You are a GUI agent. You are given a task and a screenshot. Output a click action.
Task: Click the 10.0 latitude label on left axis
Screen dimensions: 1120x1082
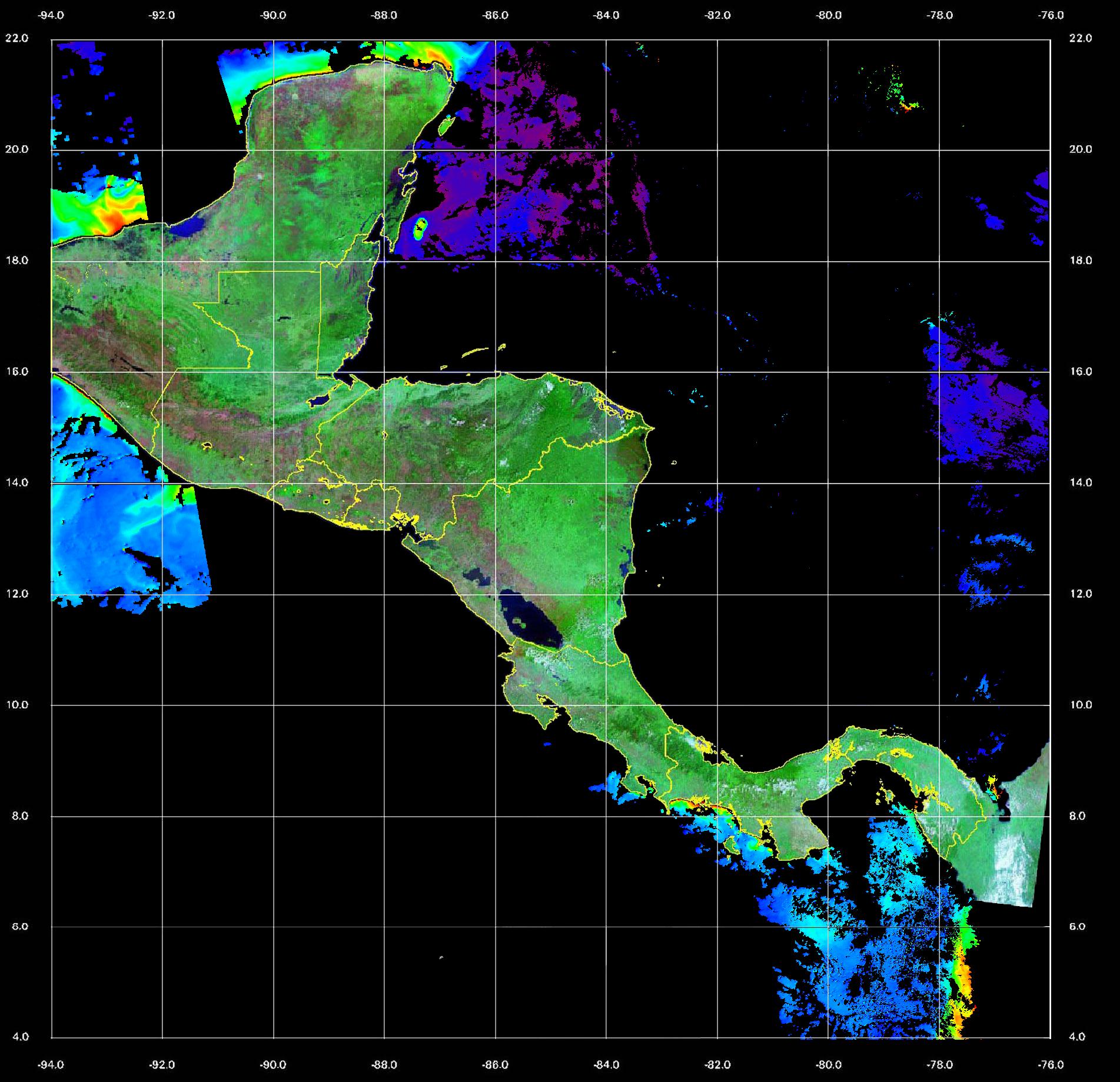pos(16,705)
